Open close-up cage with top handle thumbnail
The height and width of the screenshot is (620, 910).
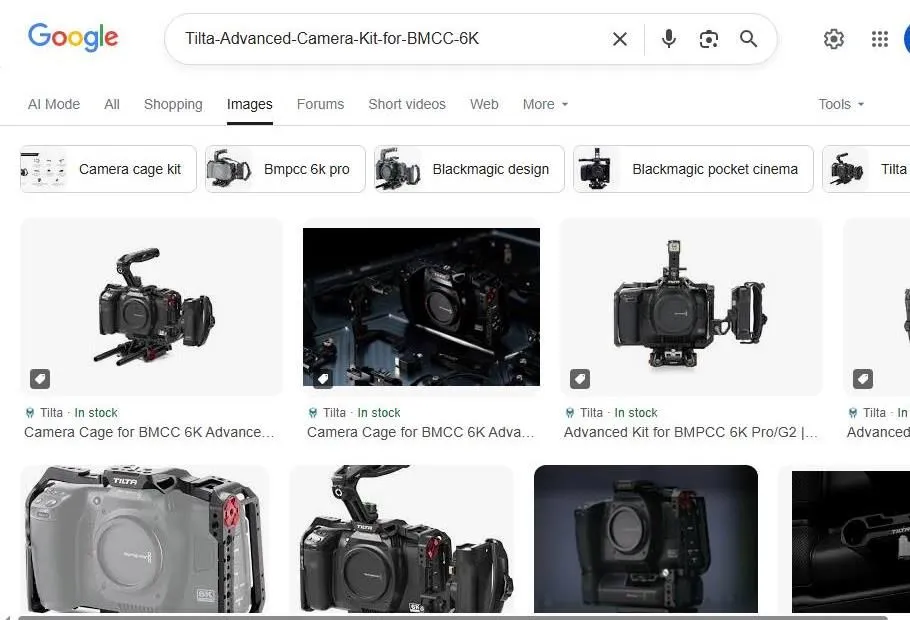(402, 539)
